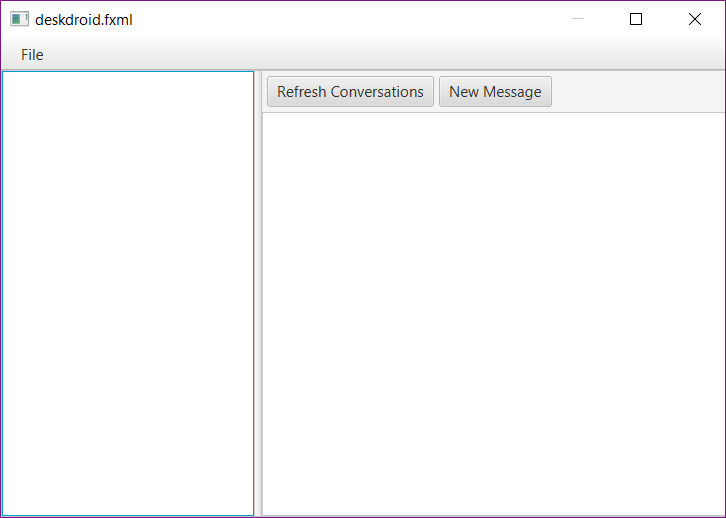The width and height of the screenshot is (726, 518).
Task: Click the deskdroid.fxml window icon
Action: (x=19, y=19)
